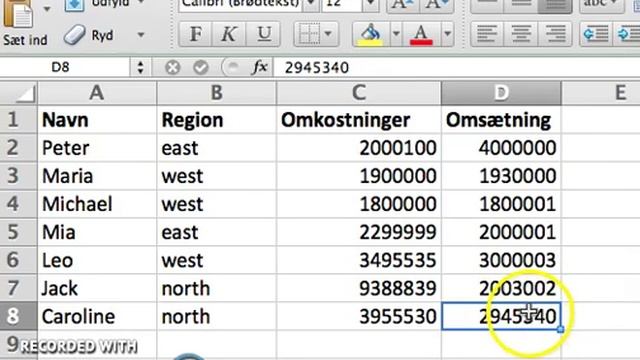Image resolution: width=640 pixels, height=360 pixels.
Task: Select column D header
Action: coord(501,93)
